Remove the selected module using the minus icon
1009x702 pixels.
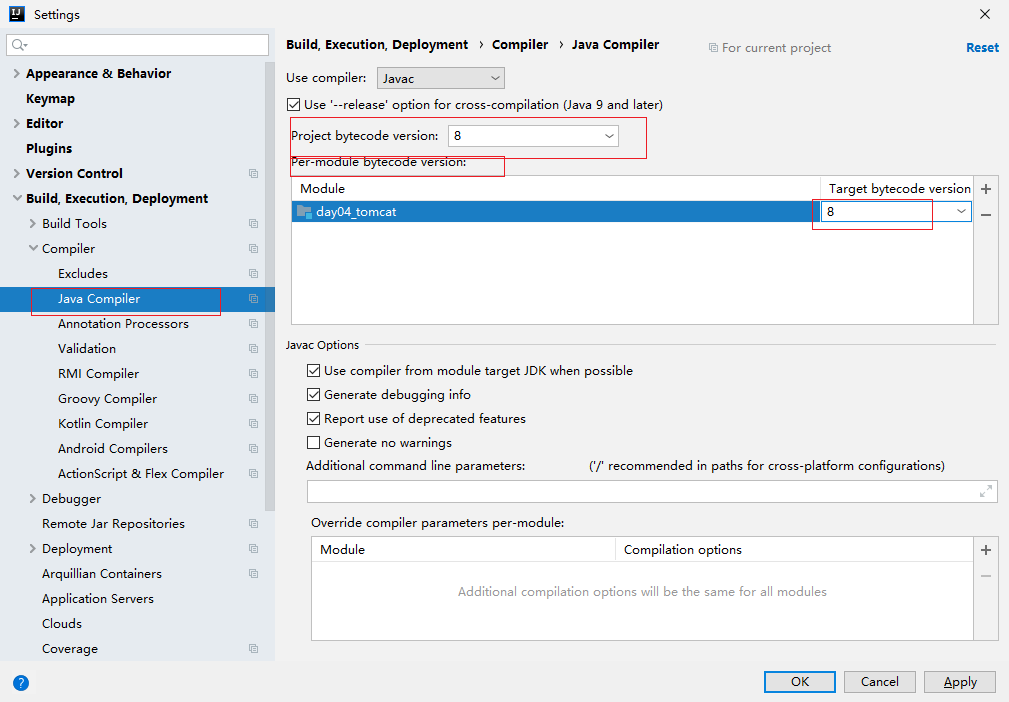pyautogui.click(x=986, y=214)
